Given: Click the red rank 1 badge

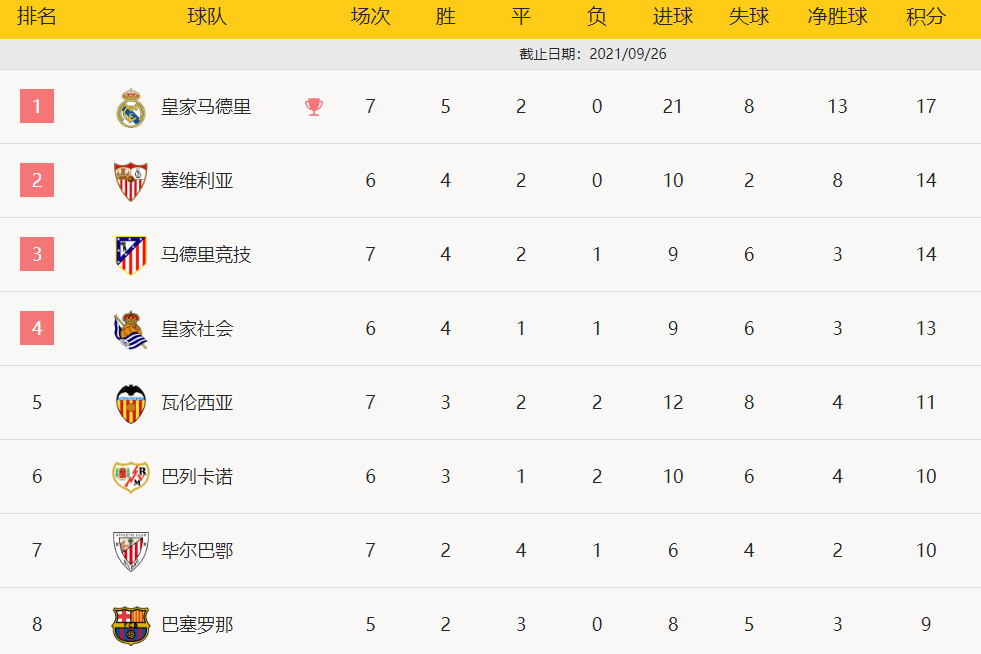Looking at the screenshot, I should 37,106.
